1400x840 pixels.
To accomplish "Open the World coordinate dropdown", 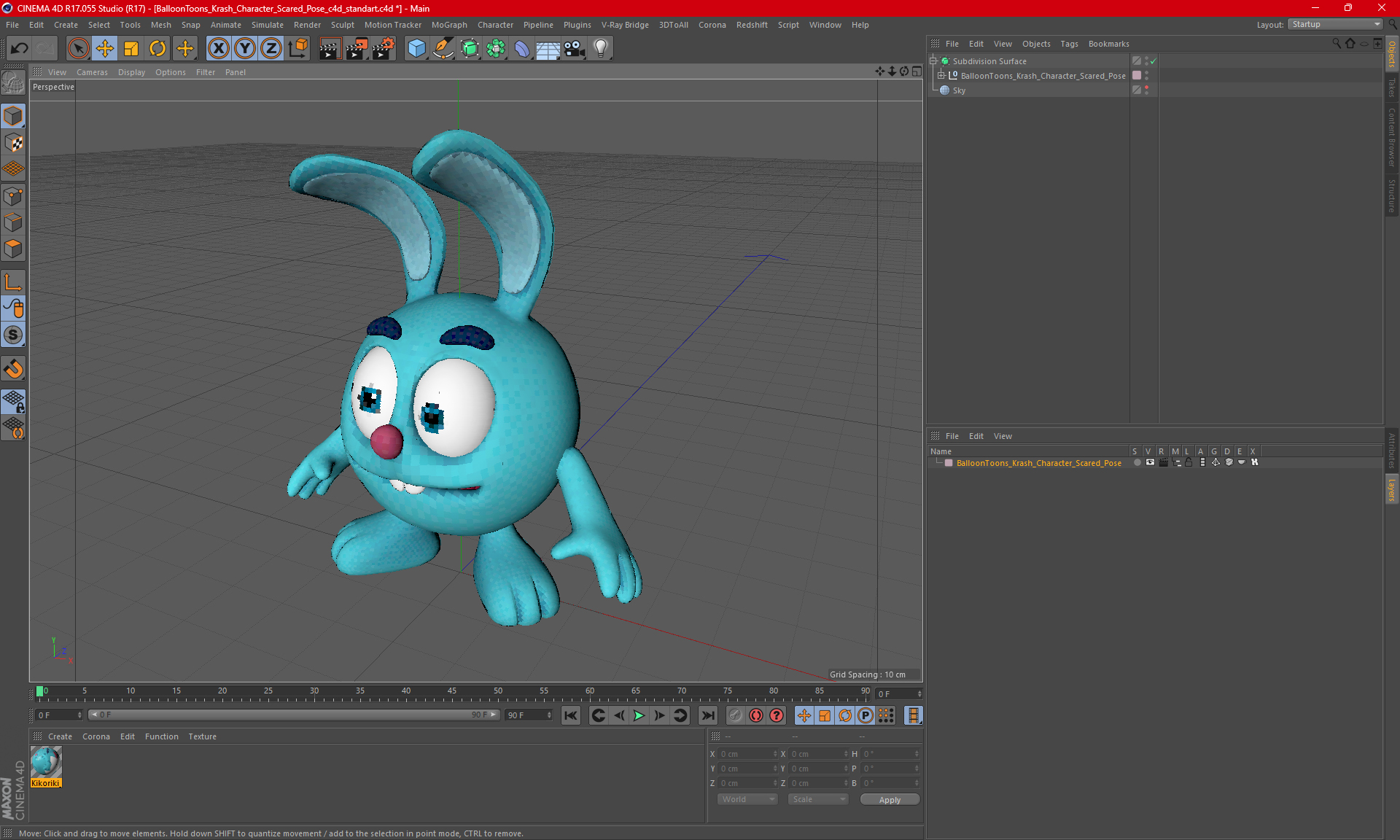I will pyautogui.click(x=747, y=800).
